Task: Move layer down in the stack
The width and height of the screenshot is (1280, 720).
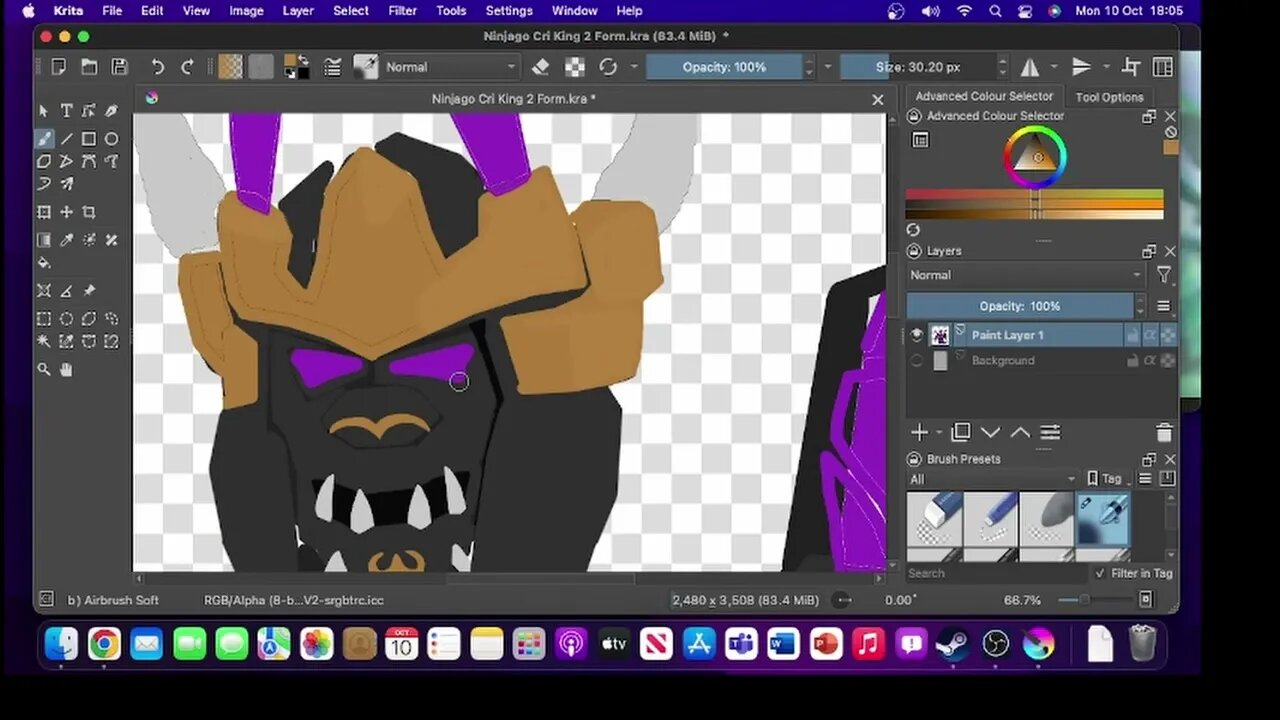Action: coord(991,432)
